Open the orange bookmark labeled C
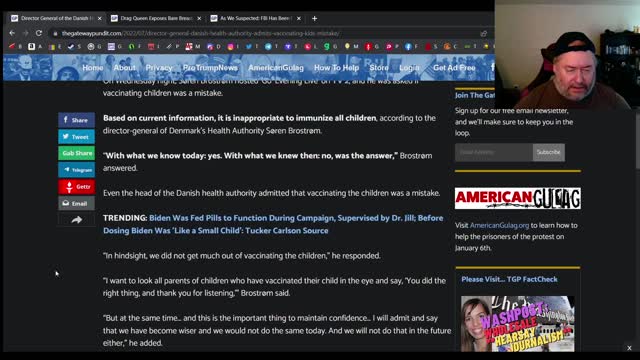The image size is (640, 360). click(x=447, y=47)
